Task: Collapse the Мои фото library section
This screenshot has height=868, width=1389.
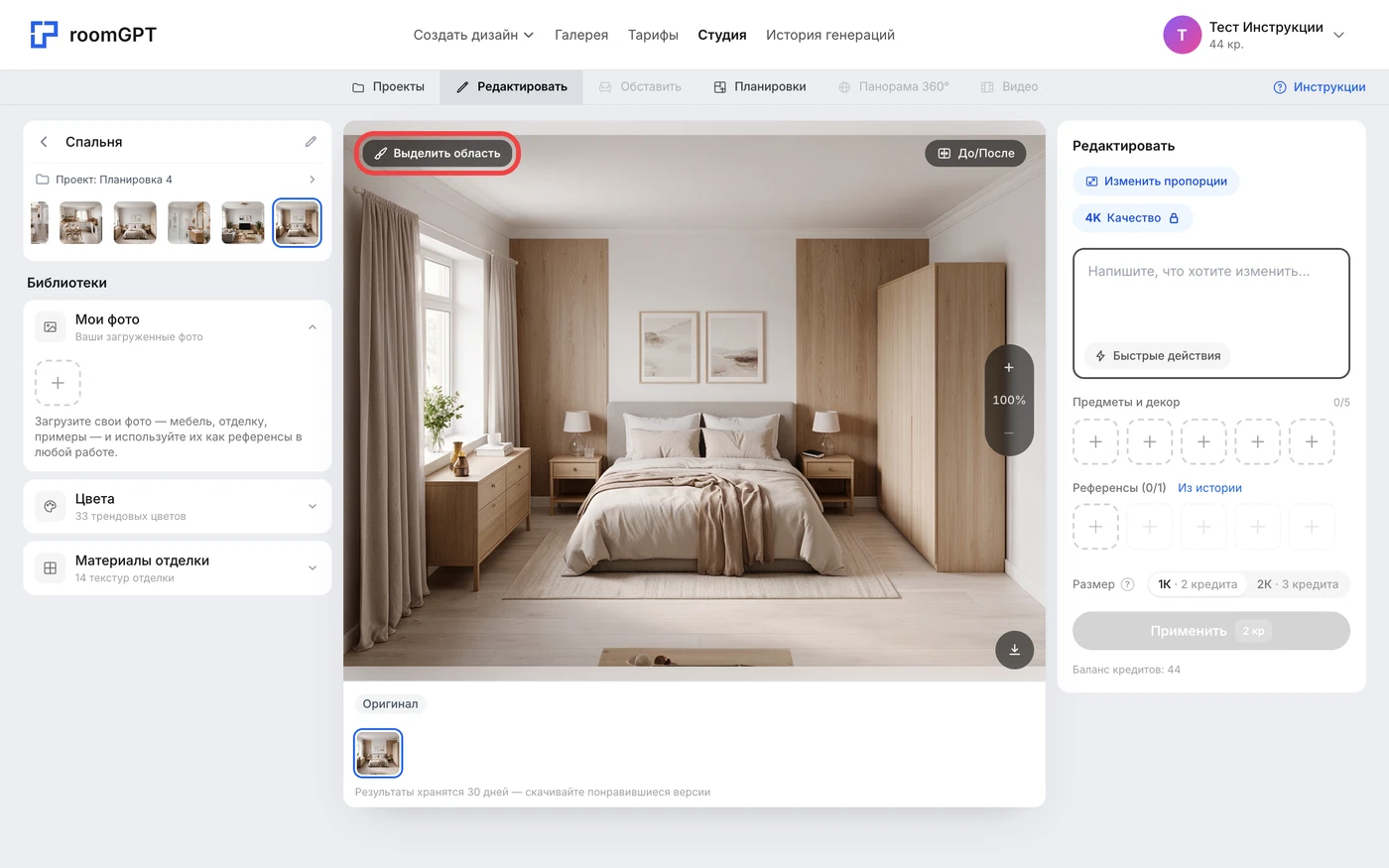Action: click(313, 327)
